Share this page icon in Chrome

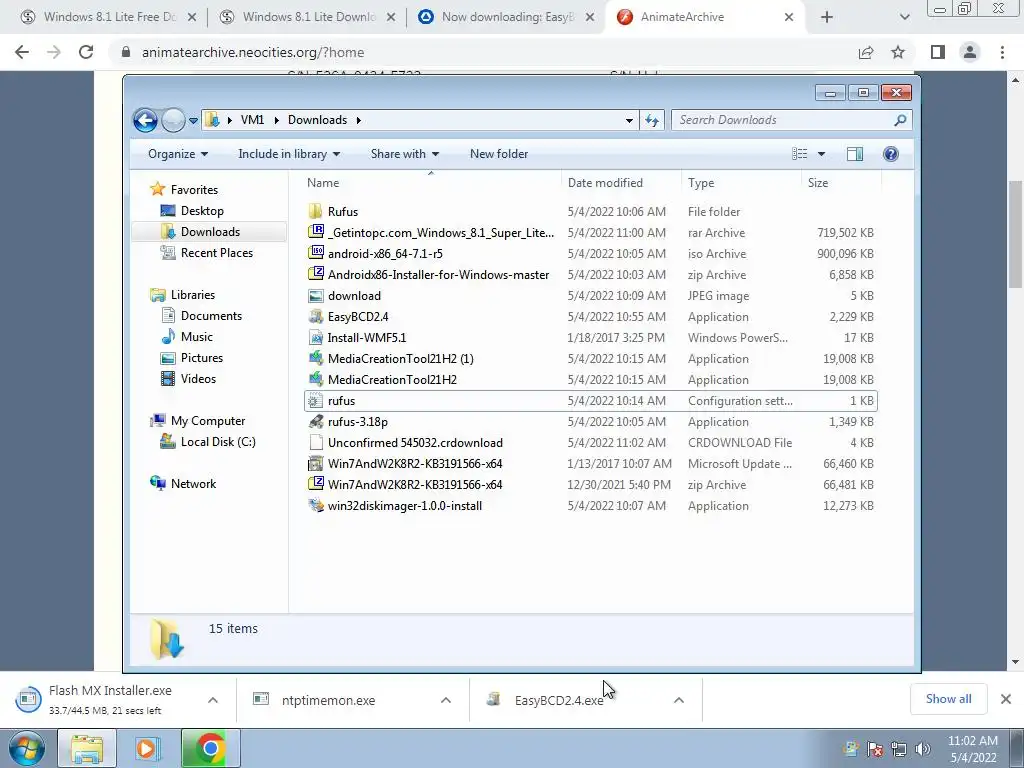[x=866, y=52]
